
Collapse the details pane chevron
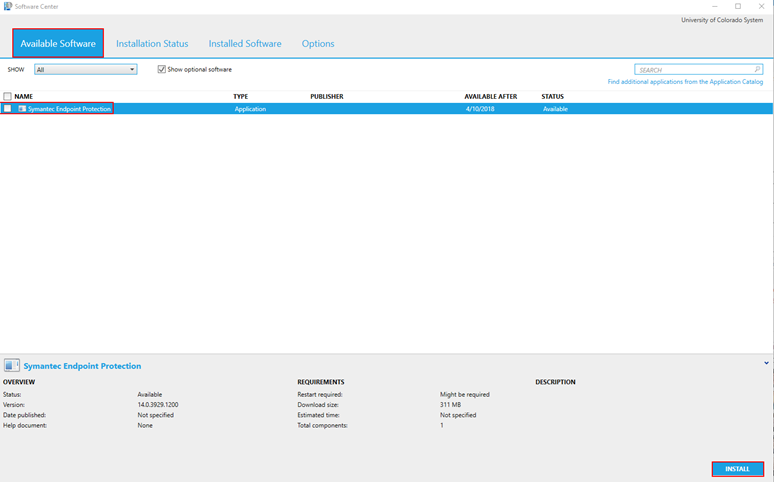click(766, 363)
